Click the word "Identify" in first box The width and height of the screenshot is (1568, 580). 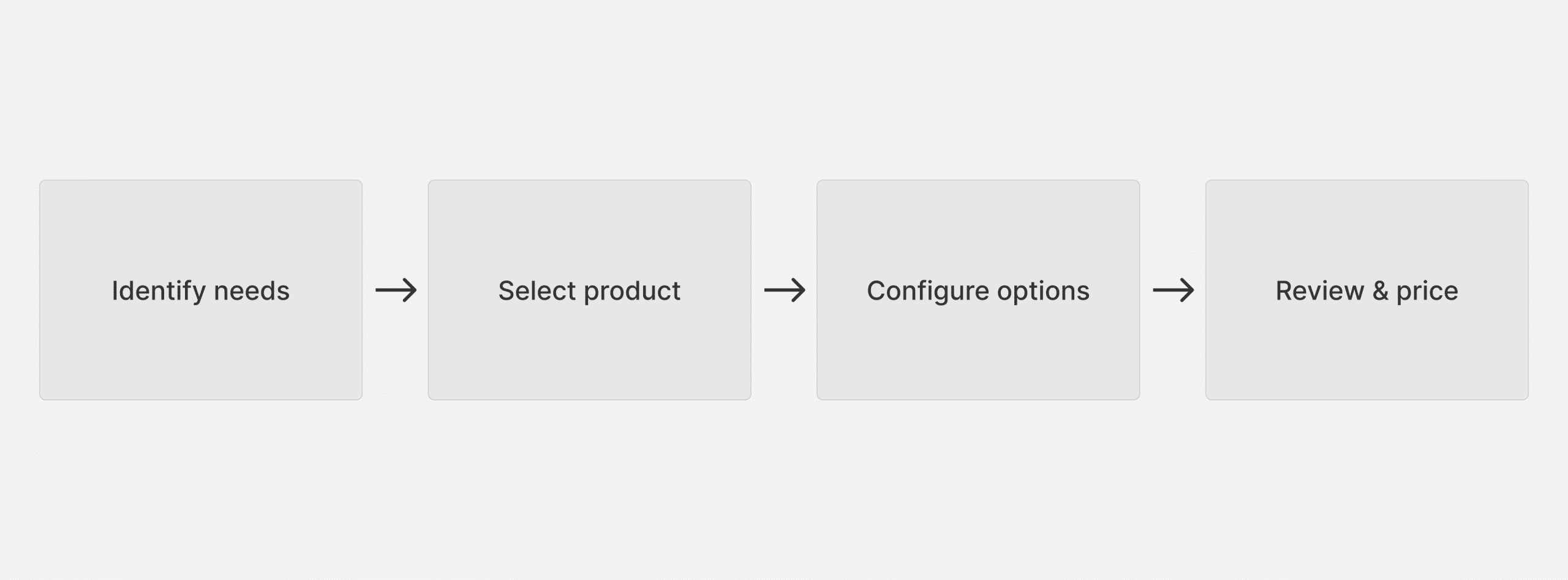coord(159,291)
